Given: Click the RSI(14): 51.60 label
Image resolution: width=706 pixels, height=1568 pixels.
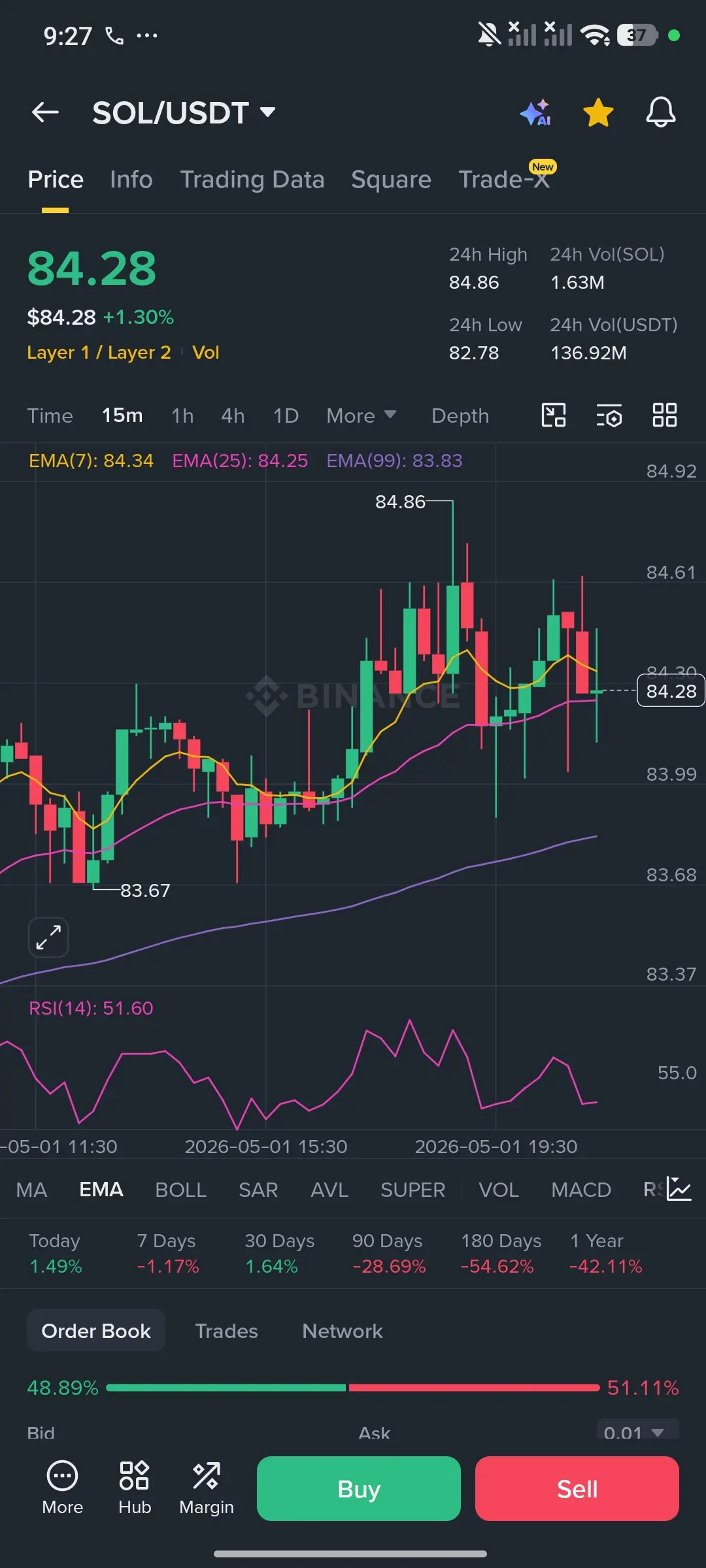Looking at the screenshot, I should point(91,1008).
